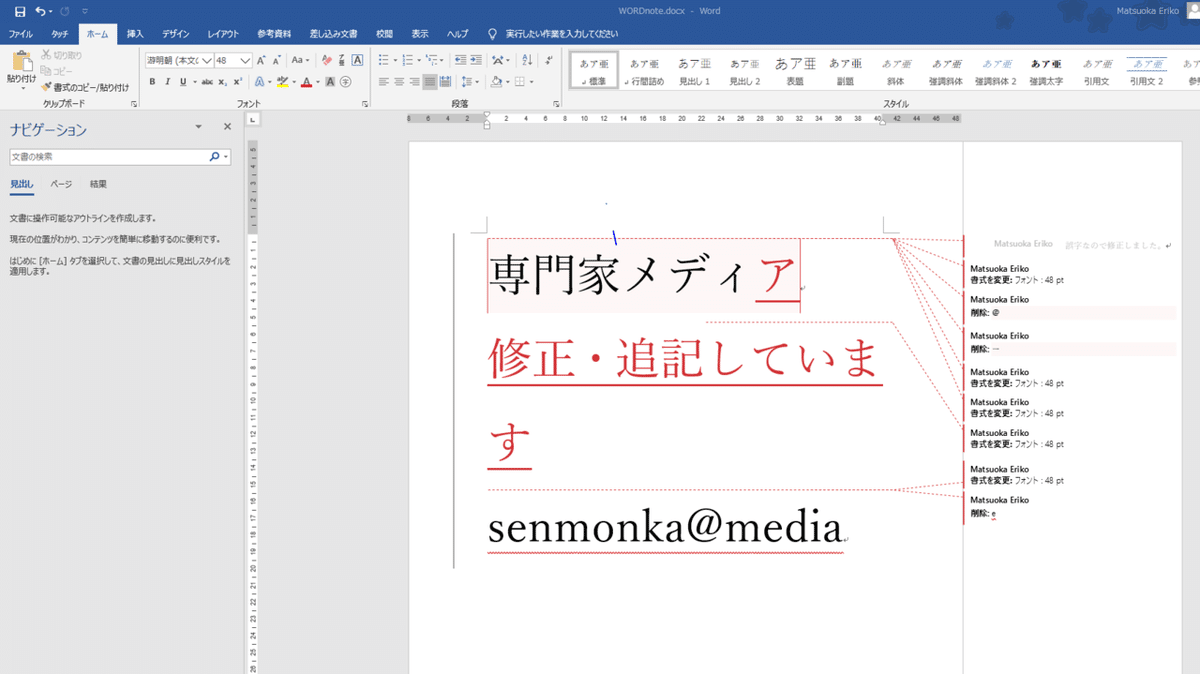Close the Navigation pane
This screenshot has width=1200, height=674.
(x=227, y=127)
